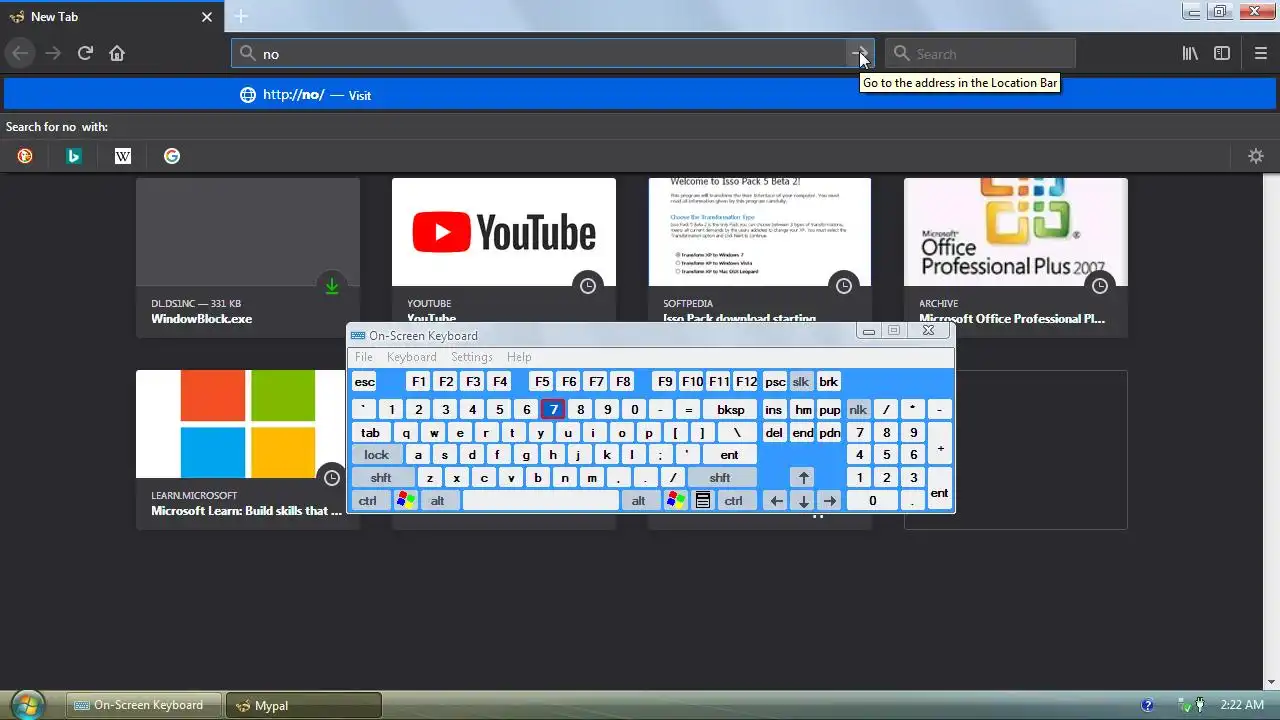
Task: Click the F5 key on keyboard
Action: 542,382
